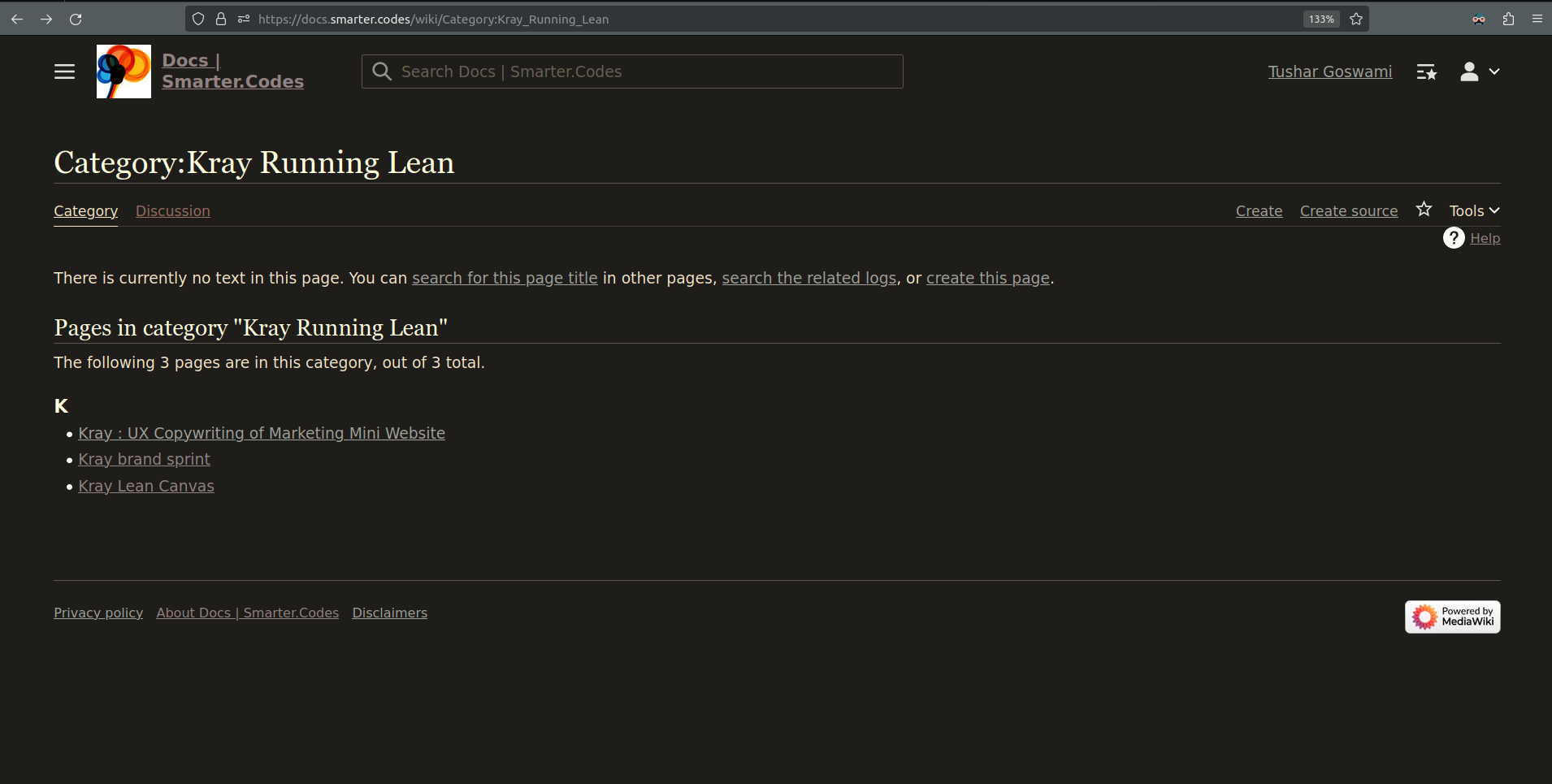Click the Smarter.Codes site logo

click(124, 71)
